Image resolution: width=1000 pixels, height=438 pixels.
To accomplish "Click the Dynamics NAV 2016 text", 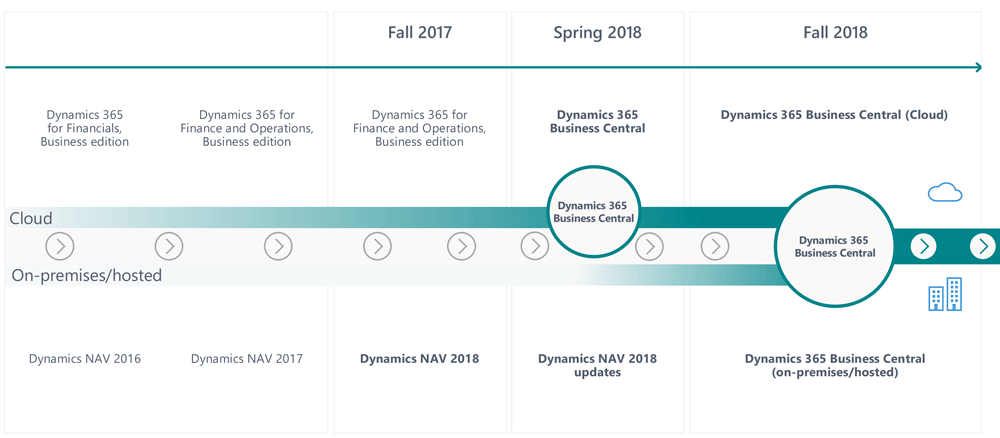I will (x=85, y=359).
